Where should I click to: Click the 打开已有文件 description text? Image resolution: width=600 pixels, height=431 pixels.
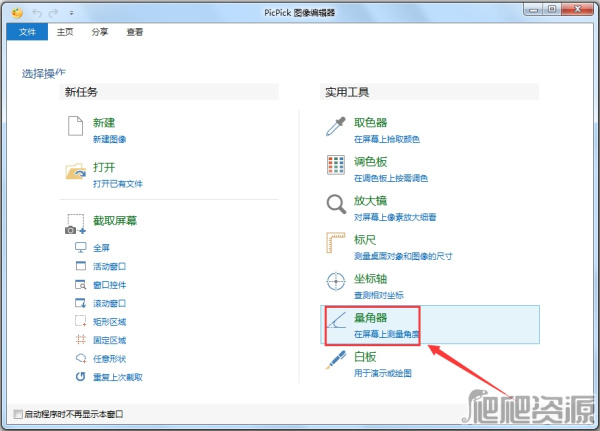118,184
